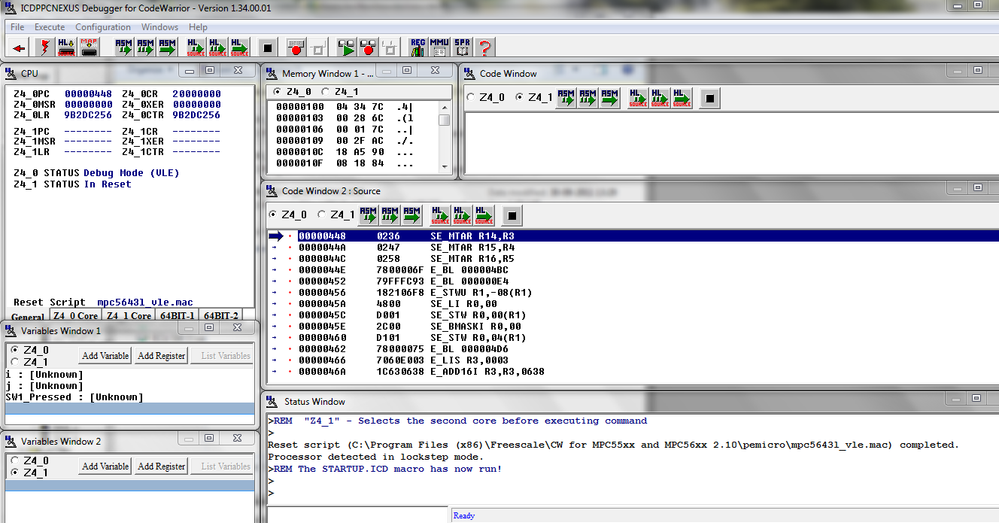
Task: Click Add Variable in Variables Window 1
Action: [105, 355]
